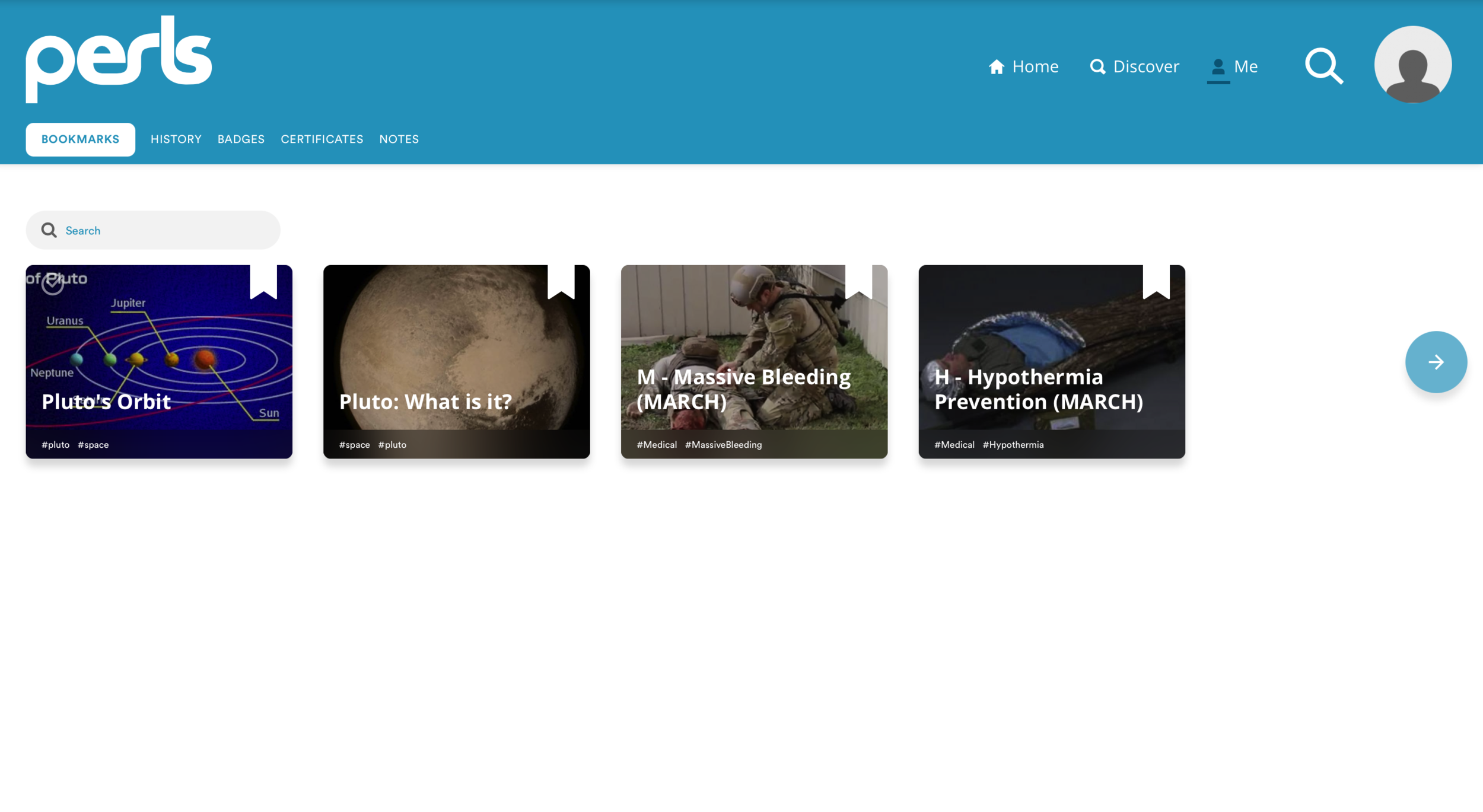Remove bookmark on Pluto: What is it? card
1483x812 pixels.
pos(561,282)
